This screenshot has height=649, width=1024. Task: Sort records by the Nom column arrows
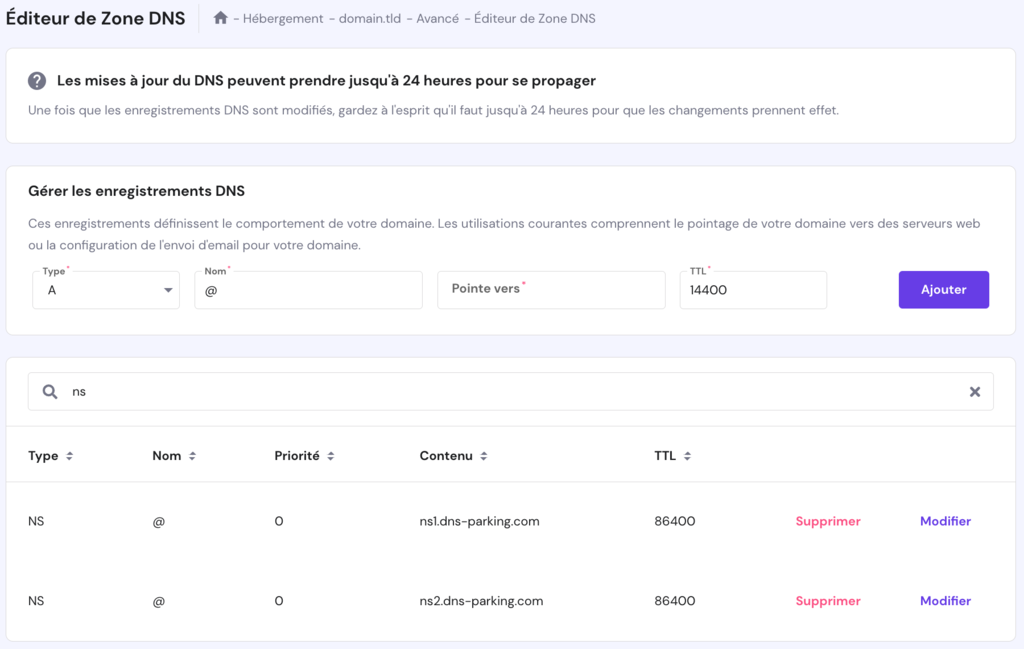192,455
